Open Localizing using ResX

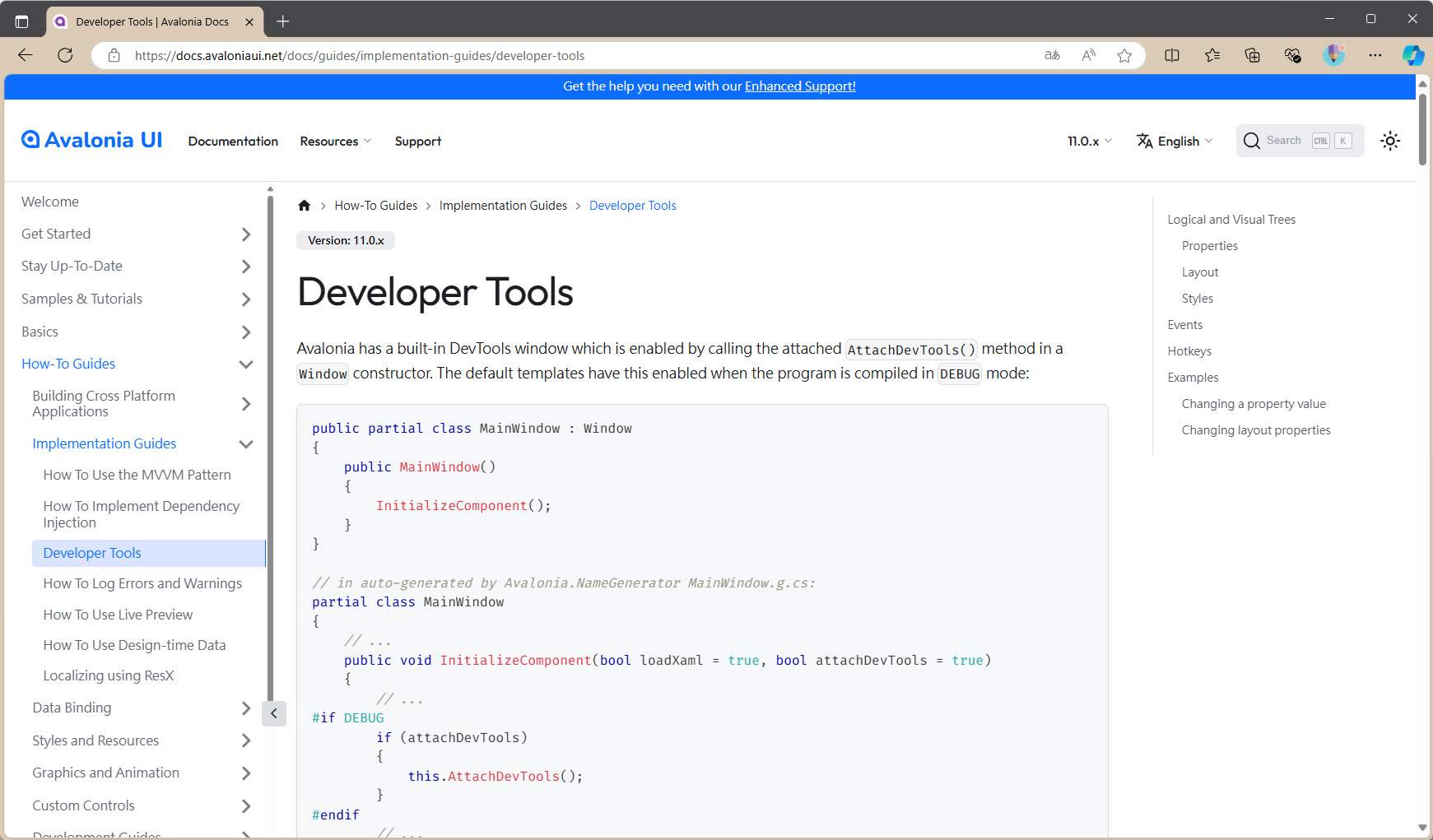(x=109, y=675)
